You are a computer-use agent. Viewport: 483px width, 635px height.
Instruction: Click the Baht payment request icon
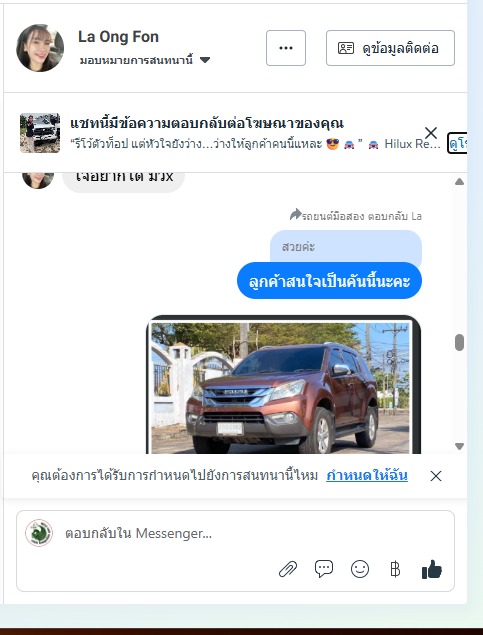(x=395, y=569)
